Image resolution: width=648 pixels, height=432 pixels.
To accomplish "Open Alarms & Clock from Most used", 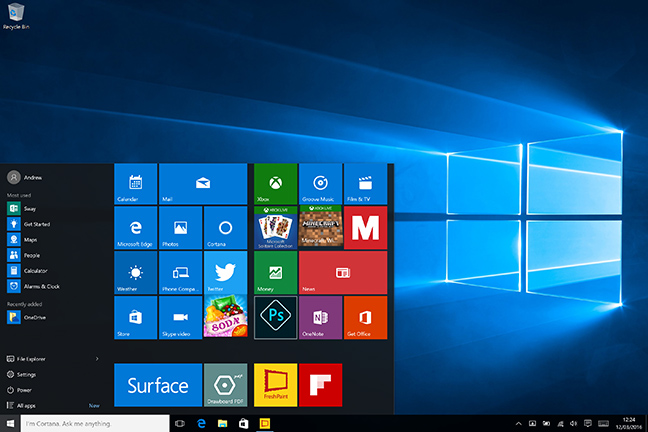I will [33, 286].
